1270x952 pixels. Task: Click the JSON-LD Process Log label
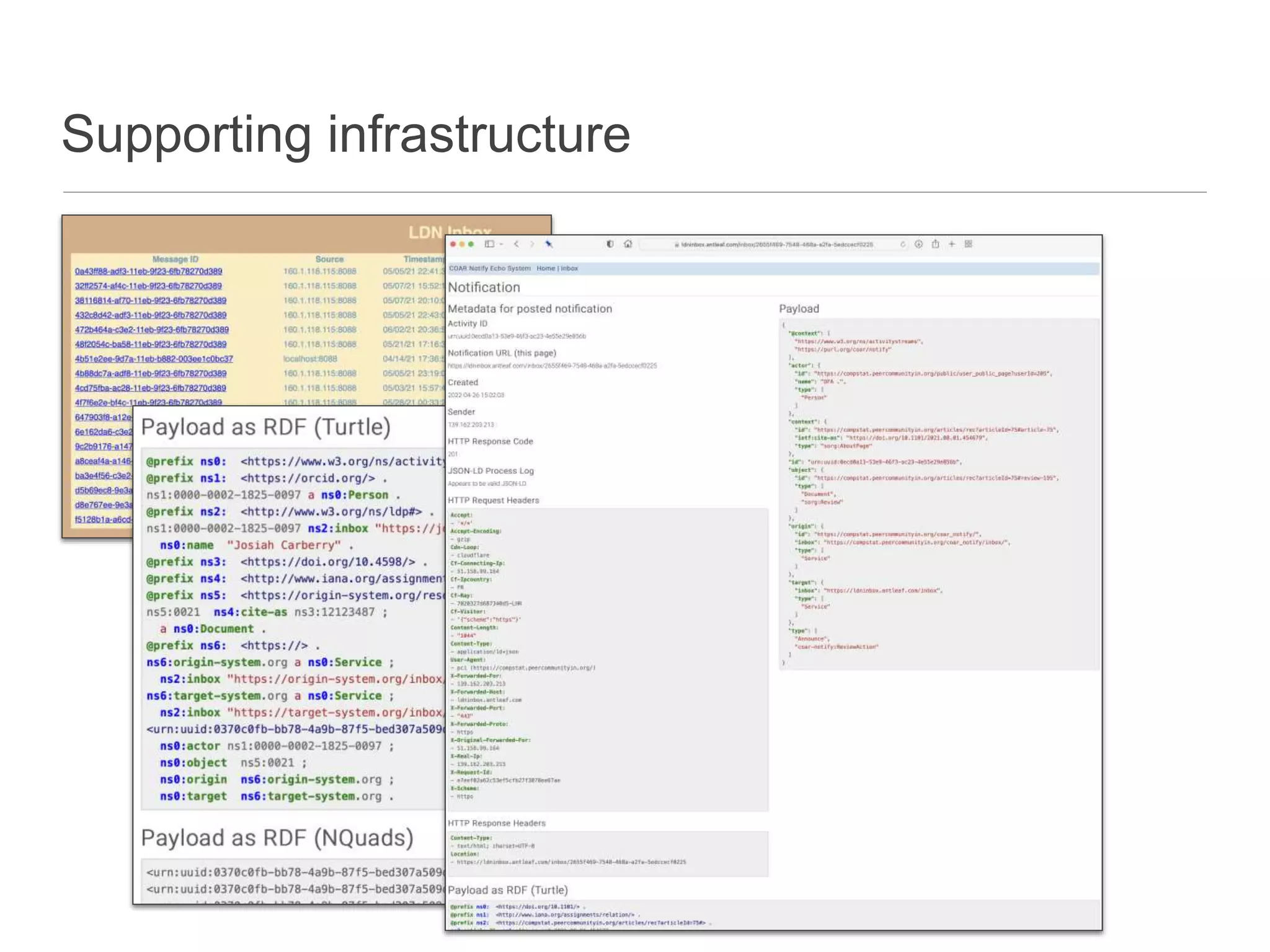click(x=491, y=471)
